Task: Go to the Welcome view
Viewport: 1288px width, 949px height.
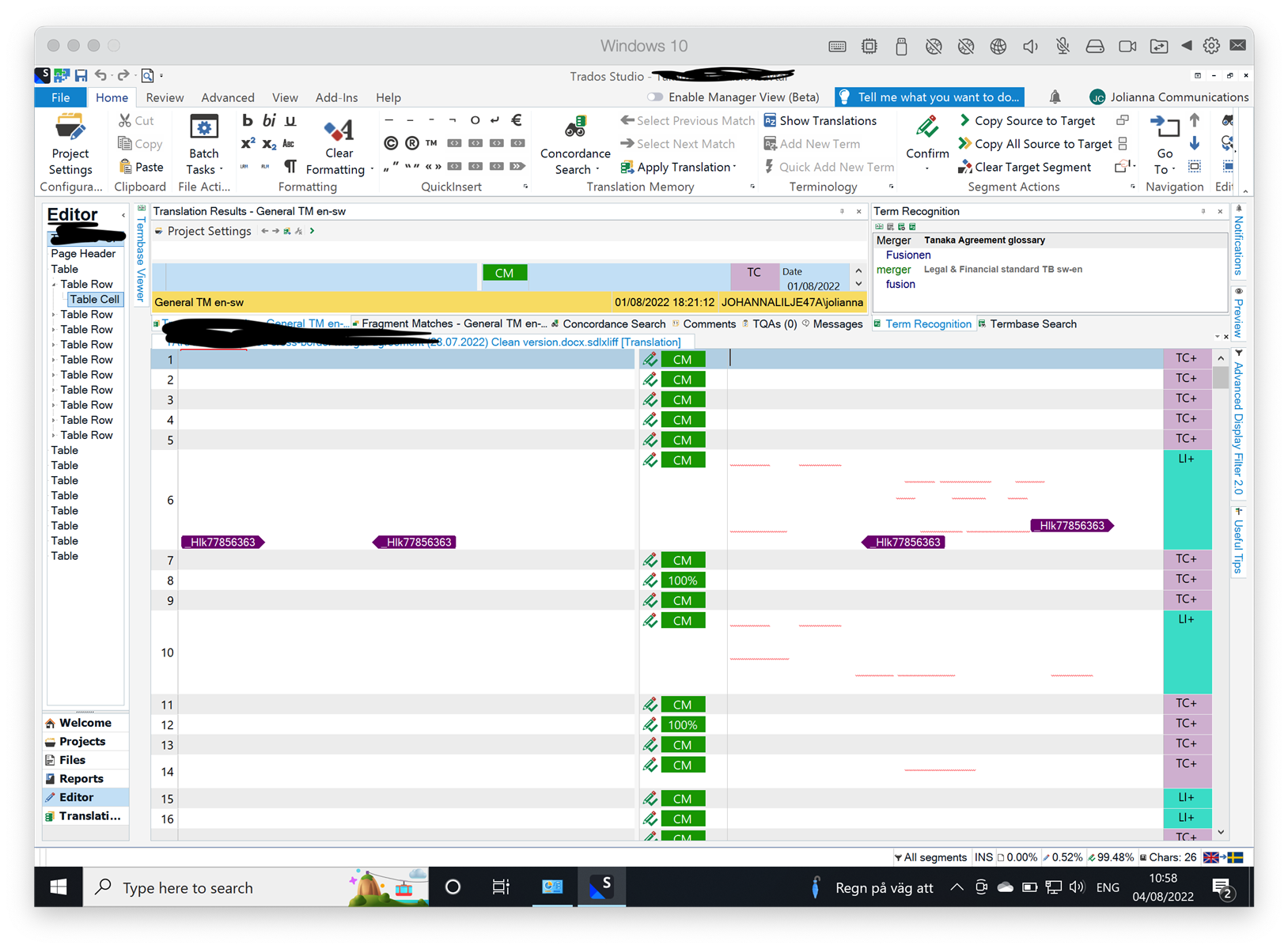Action: tap(85, 723)
